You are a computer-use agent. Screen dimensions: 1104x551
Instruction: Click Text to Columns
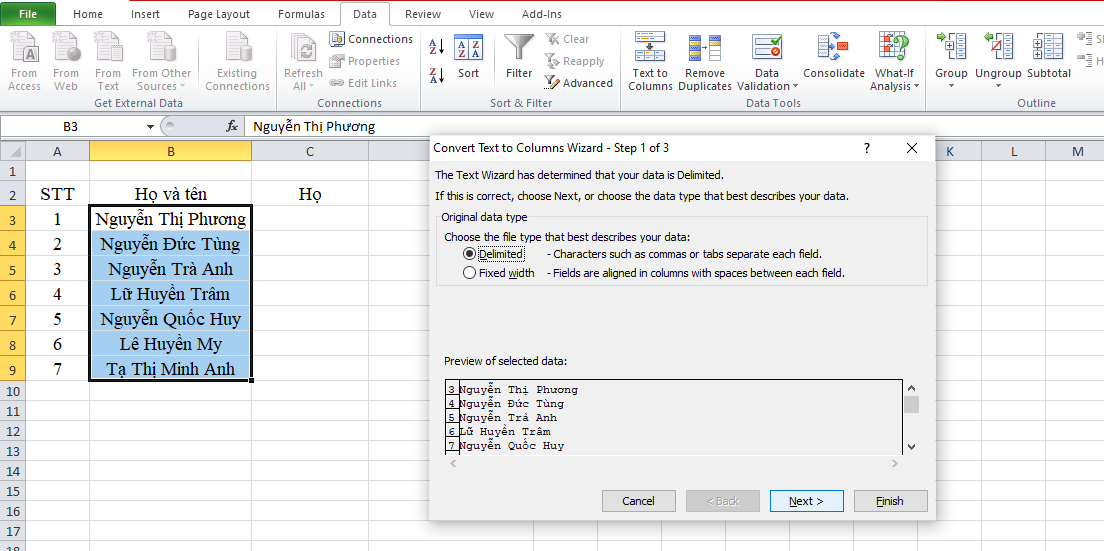650,61
